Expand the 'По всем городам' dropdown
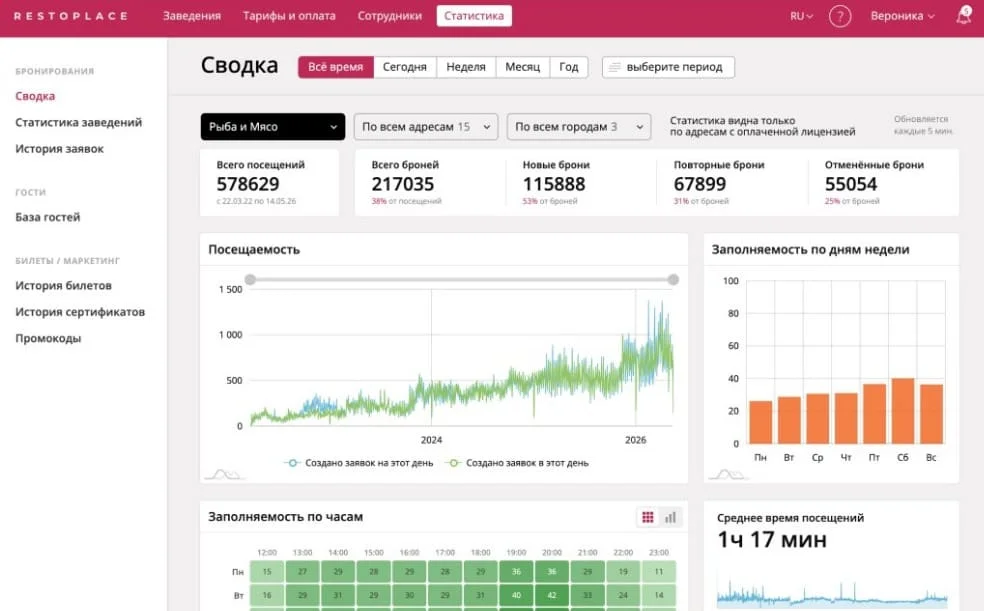Screen dimensions: 984x611 click(x=579, y=127)
